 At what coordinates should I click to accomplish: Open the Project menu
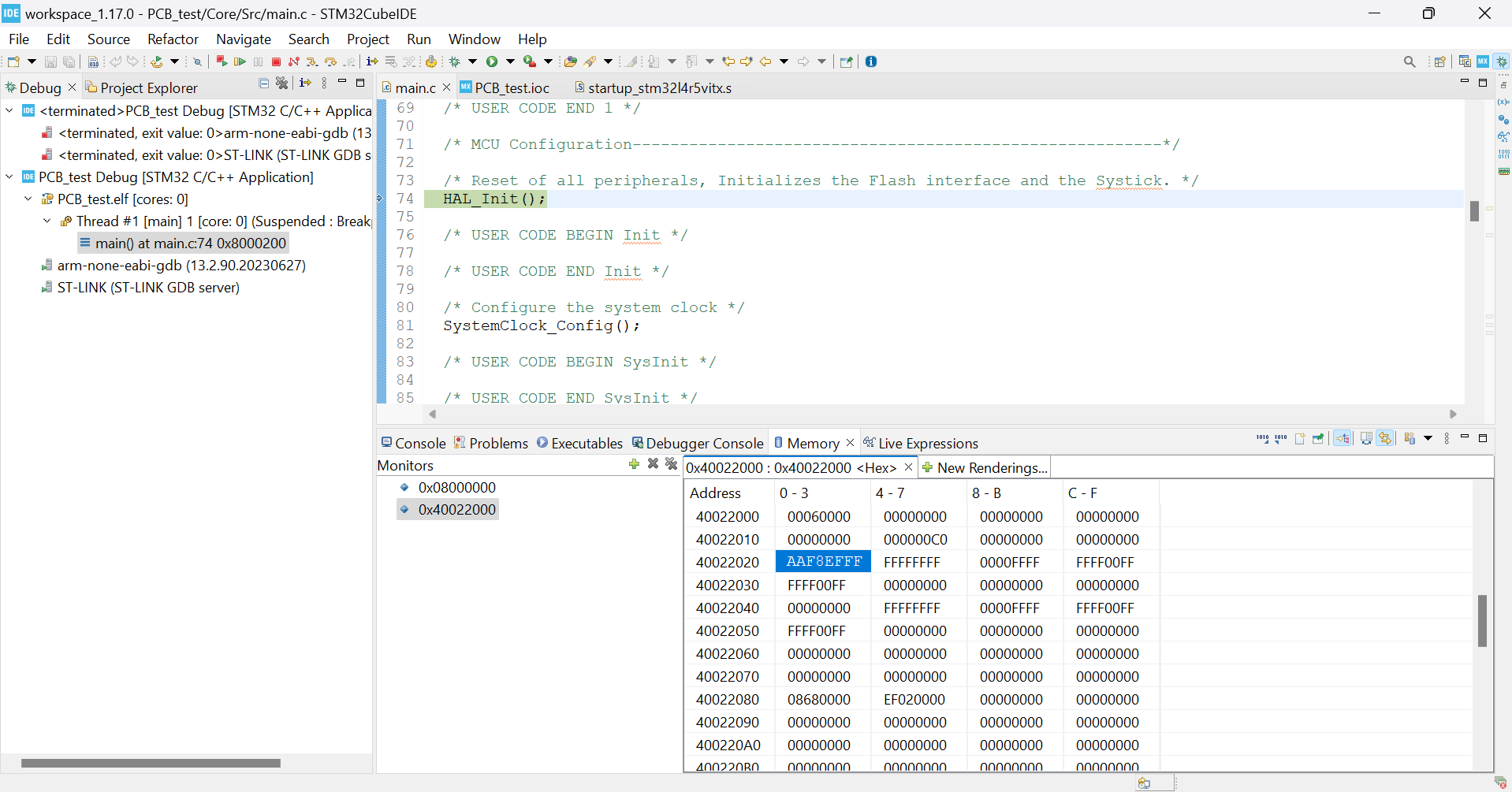point(368,39)
